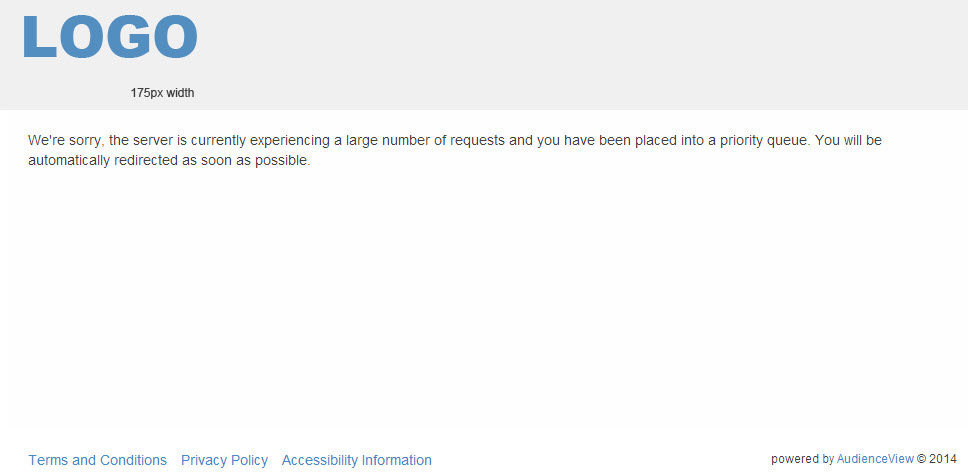Image resolution: width=968 pixels, height=474 pixels.
Task: Click the "We're sorry" opening words
Action: click(66, 140)
